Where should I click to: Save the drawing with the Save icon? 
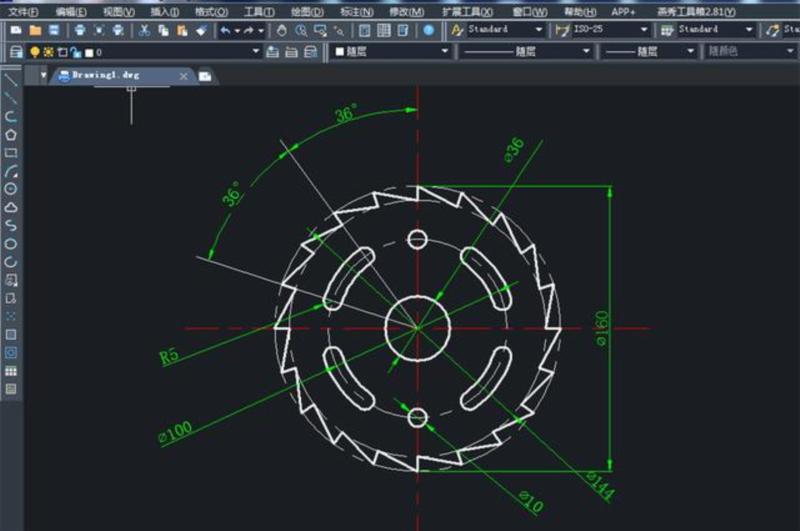pos(54,31)
